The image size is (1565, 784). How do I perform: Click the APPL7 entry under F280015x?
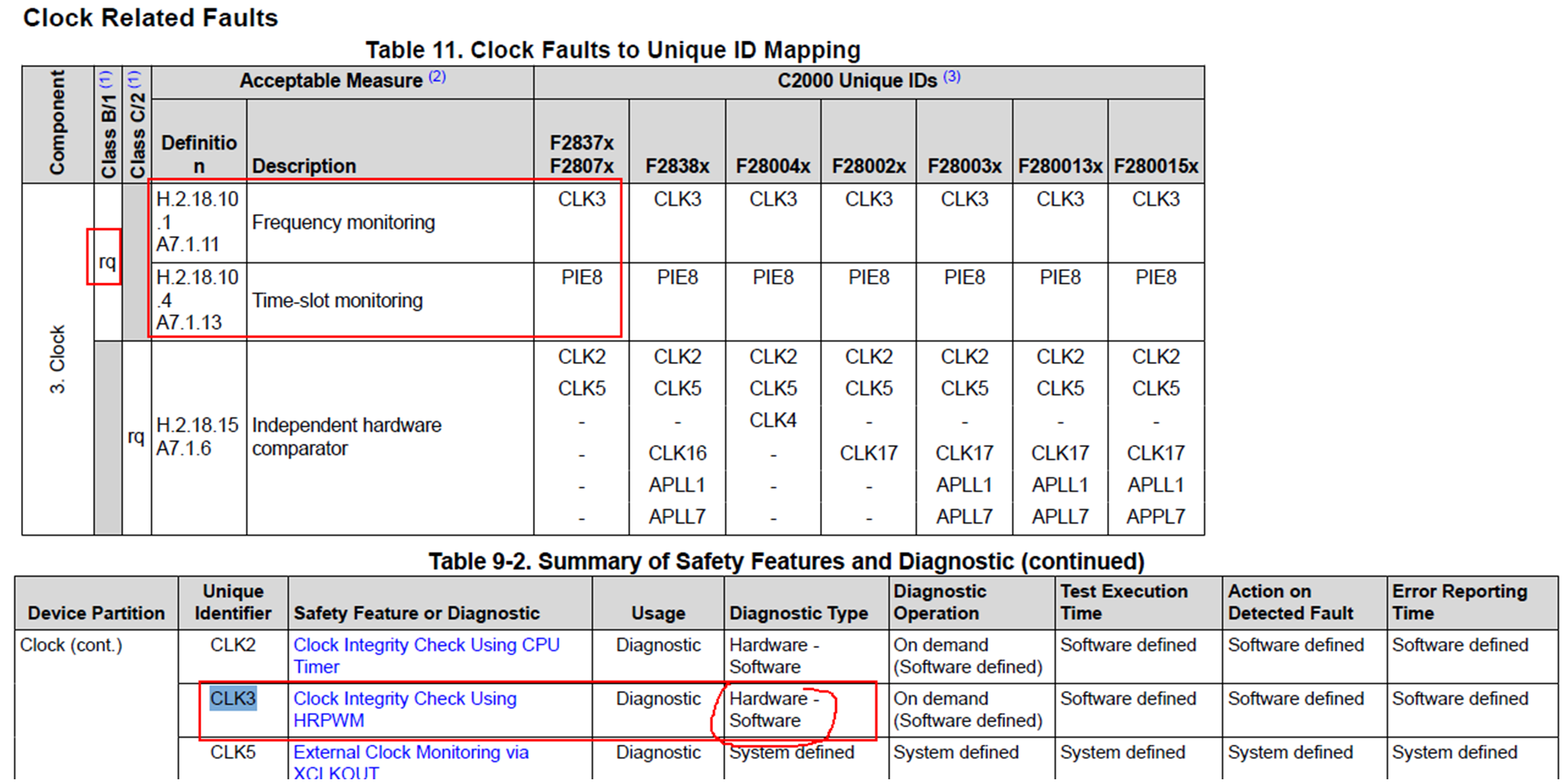1156,517
